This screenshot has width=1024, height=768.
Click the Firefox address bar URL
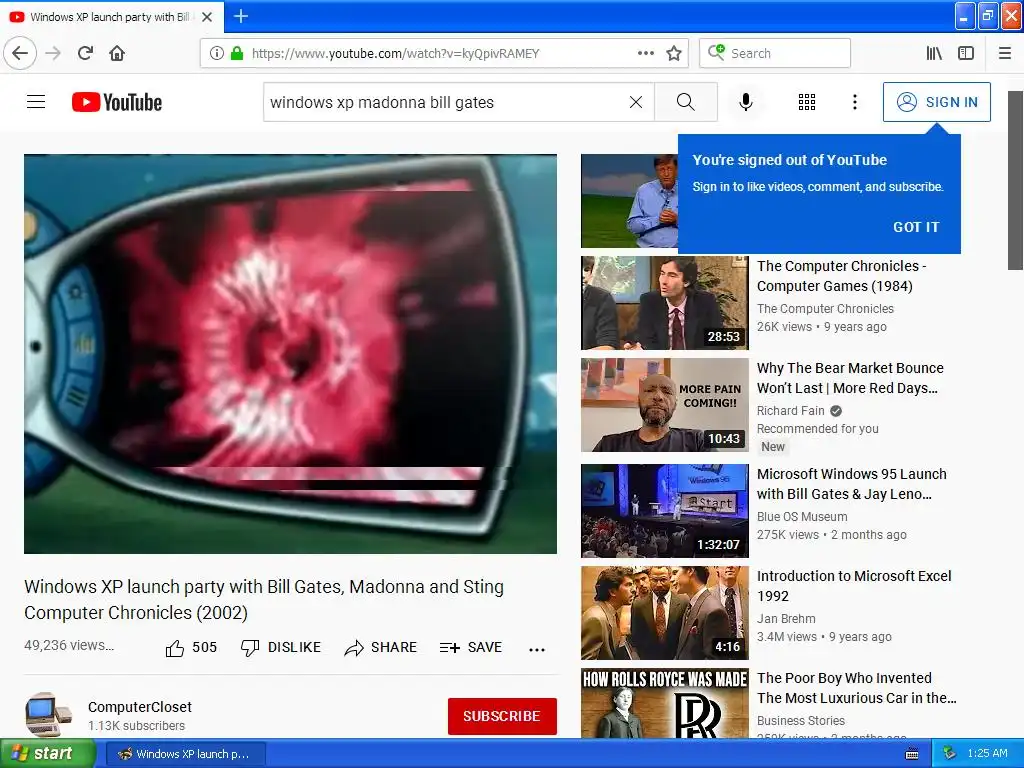(x=395, y=54)
